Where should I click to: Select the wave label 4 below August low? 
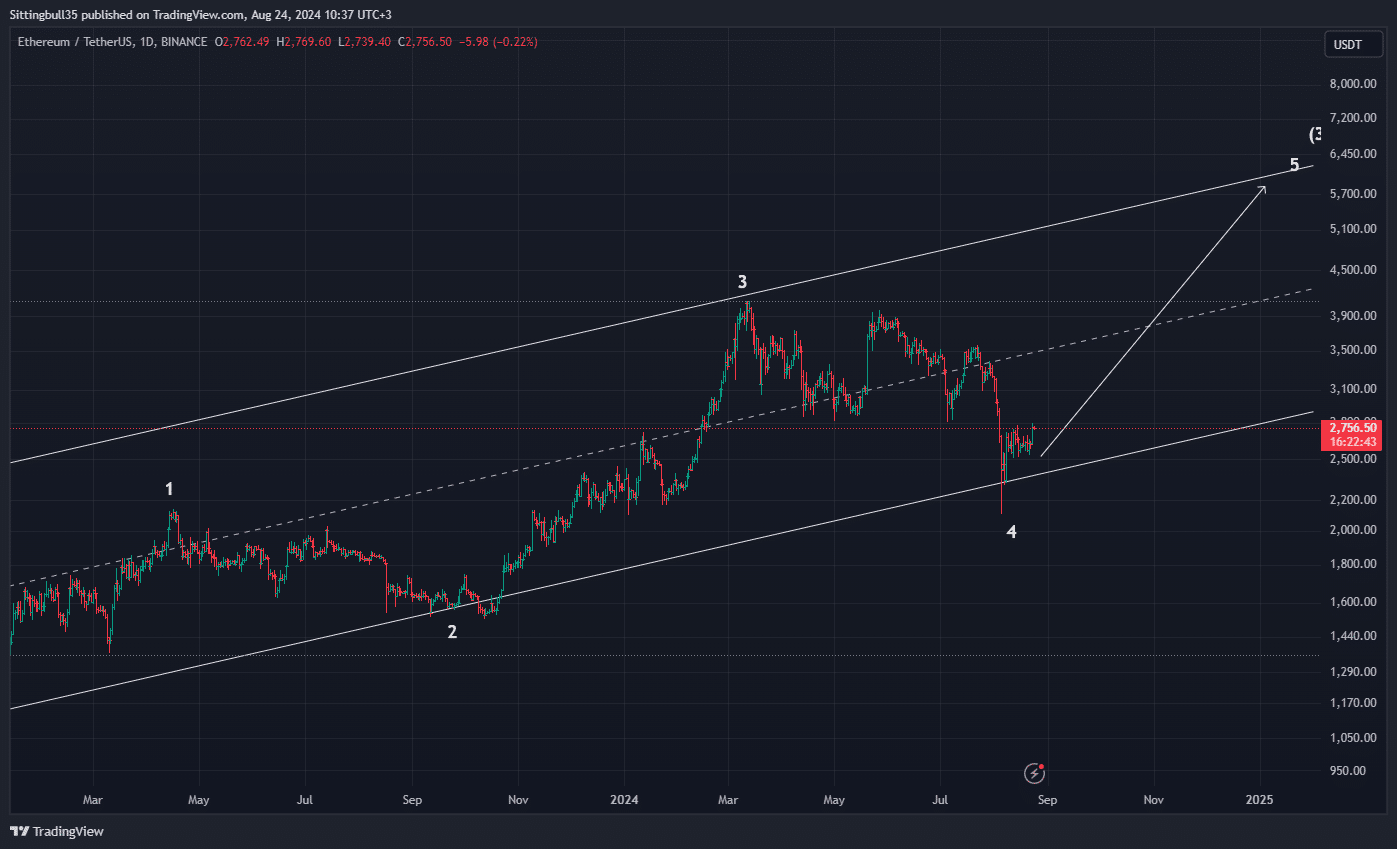pos(1012,532)
